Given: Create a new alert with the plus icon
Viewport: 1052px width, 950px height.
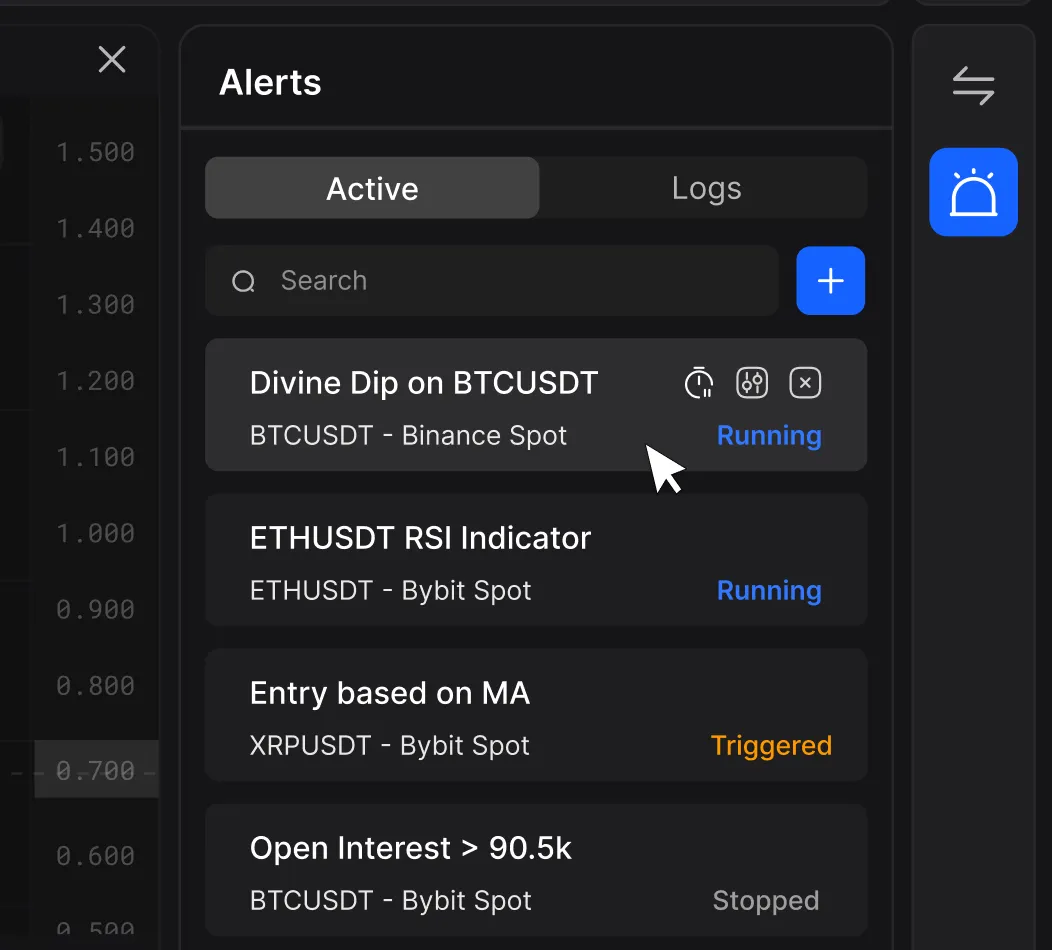Looking at the screenshot, I should coord(830,281).
